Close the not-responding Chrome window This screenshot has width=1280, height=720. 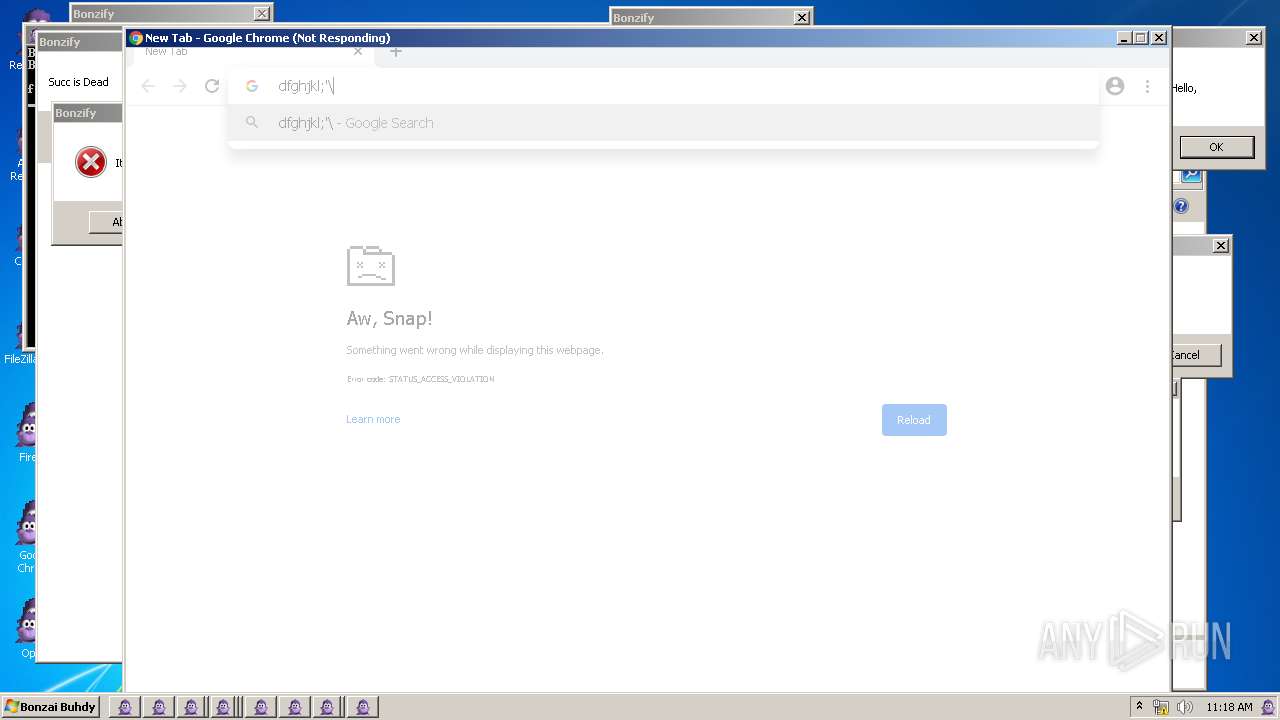pos(1159,38)
